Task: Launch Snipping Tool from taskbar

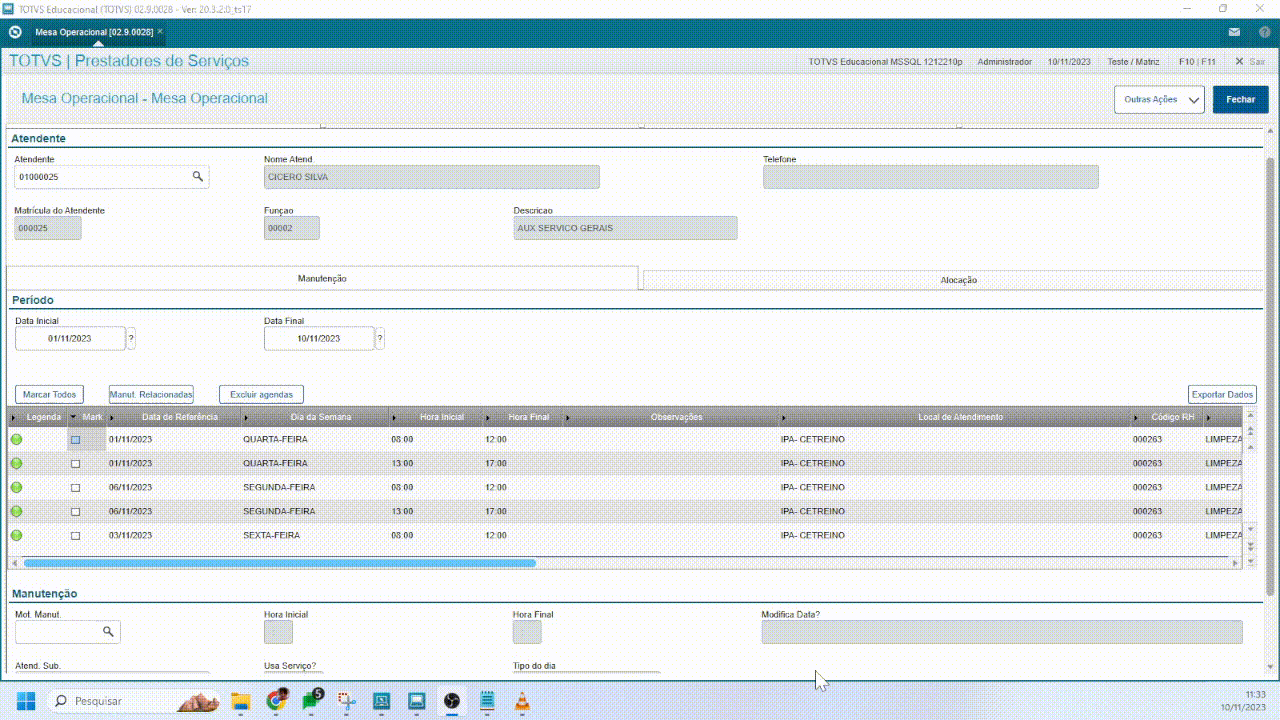Action: pos(346,700)
